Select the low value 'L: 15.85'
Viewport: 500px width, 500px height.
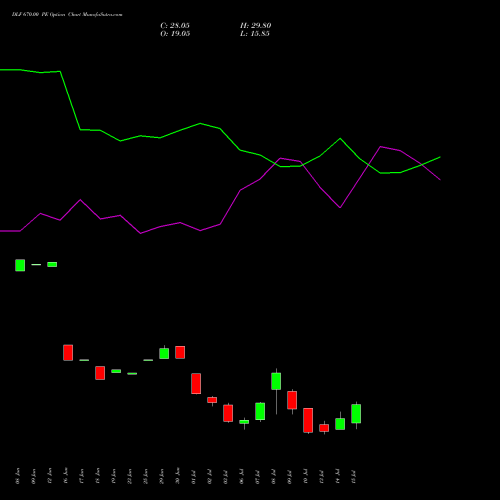[255, 34]
